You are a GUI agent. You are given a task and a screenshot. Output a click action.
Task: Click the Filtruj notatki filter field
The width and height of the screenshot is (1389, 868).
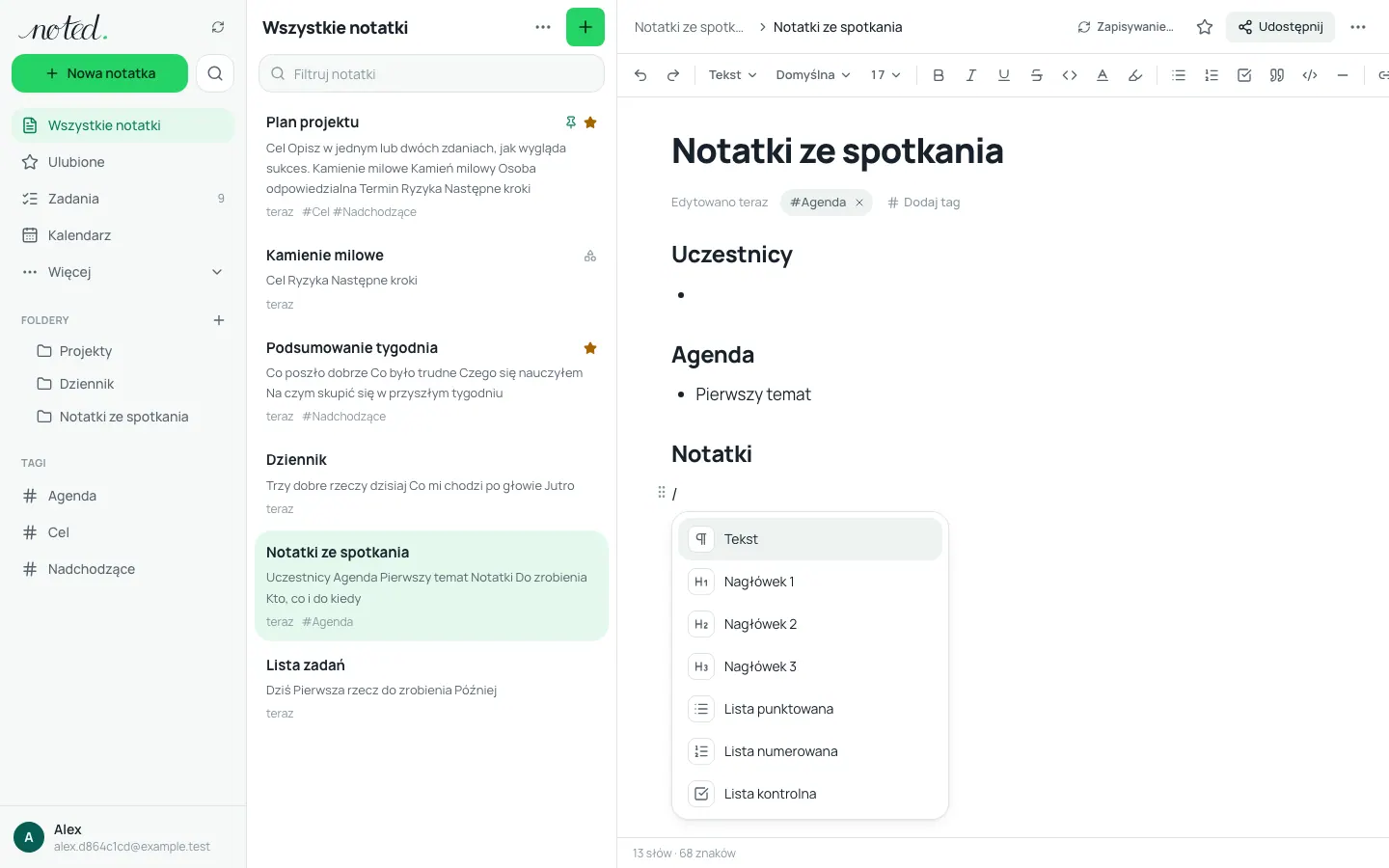[431, 73]
